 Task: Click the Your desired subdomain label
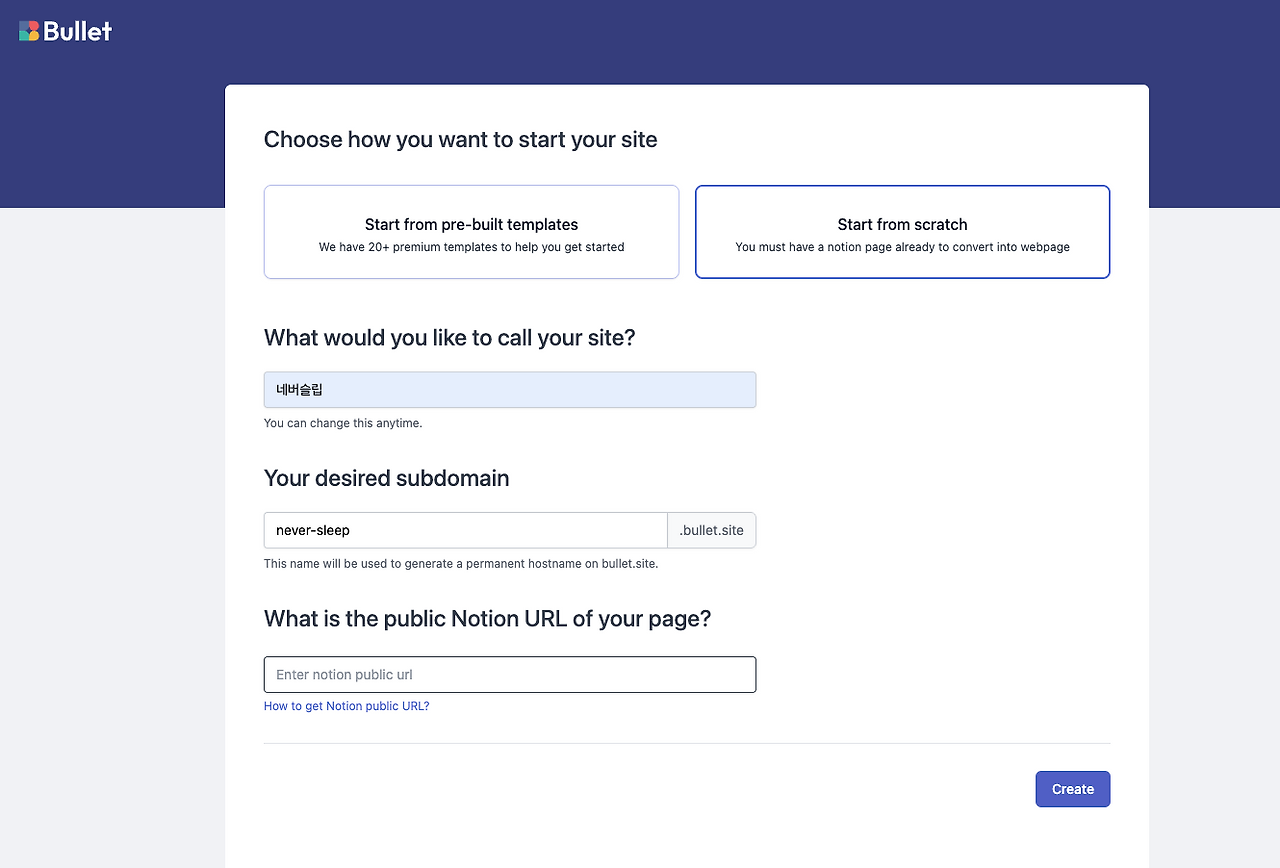pos(386,478)
